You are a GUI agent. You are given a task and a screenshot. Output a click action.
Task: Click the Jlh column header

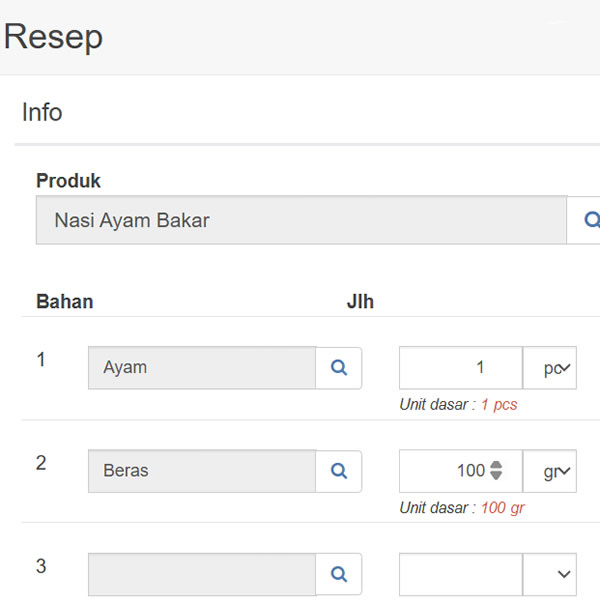click(x=360, y=302)
